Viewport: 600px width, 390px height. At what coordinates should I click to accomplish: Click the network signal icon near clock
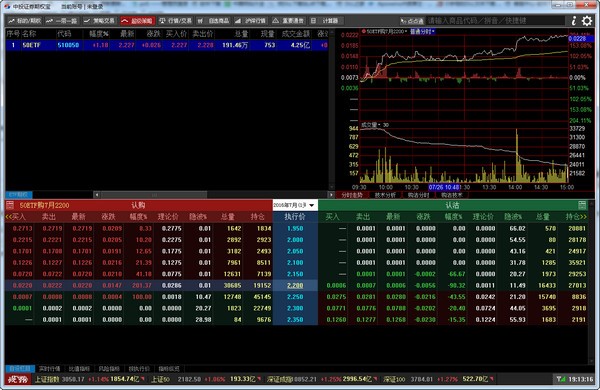pos(561,379)
